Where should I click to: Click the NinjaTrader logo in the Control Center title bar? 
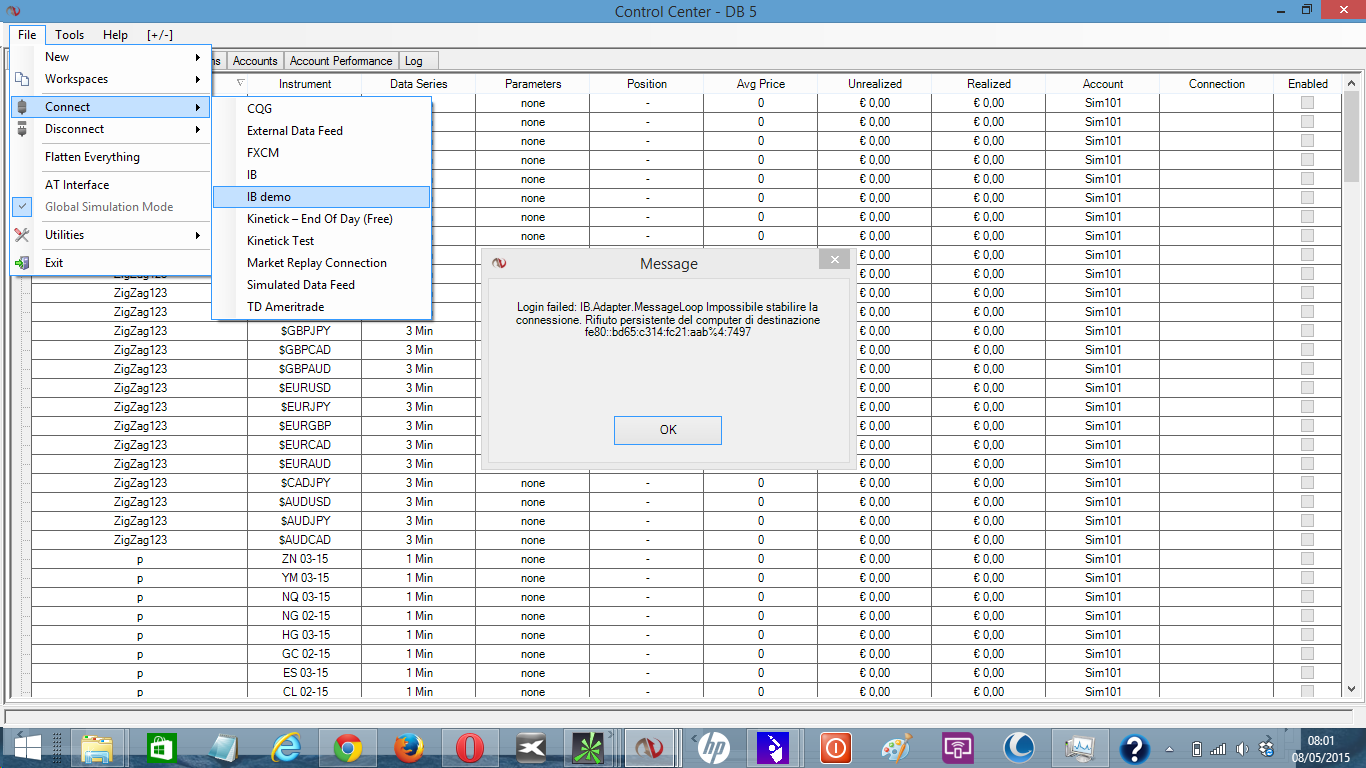[x=13, y=11]
